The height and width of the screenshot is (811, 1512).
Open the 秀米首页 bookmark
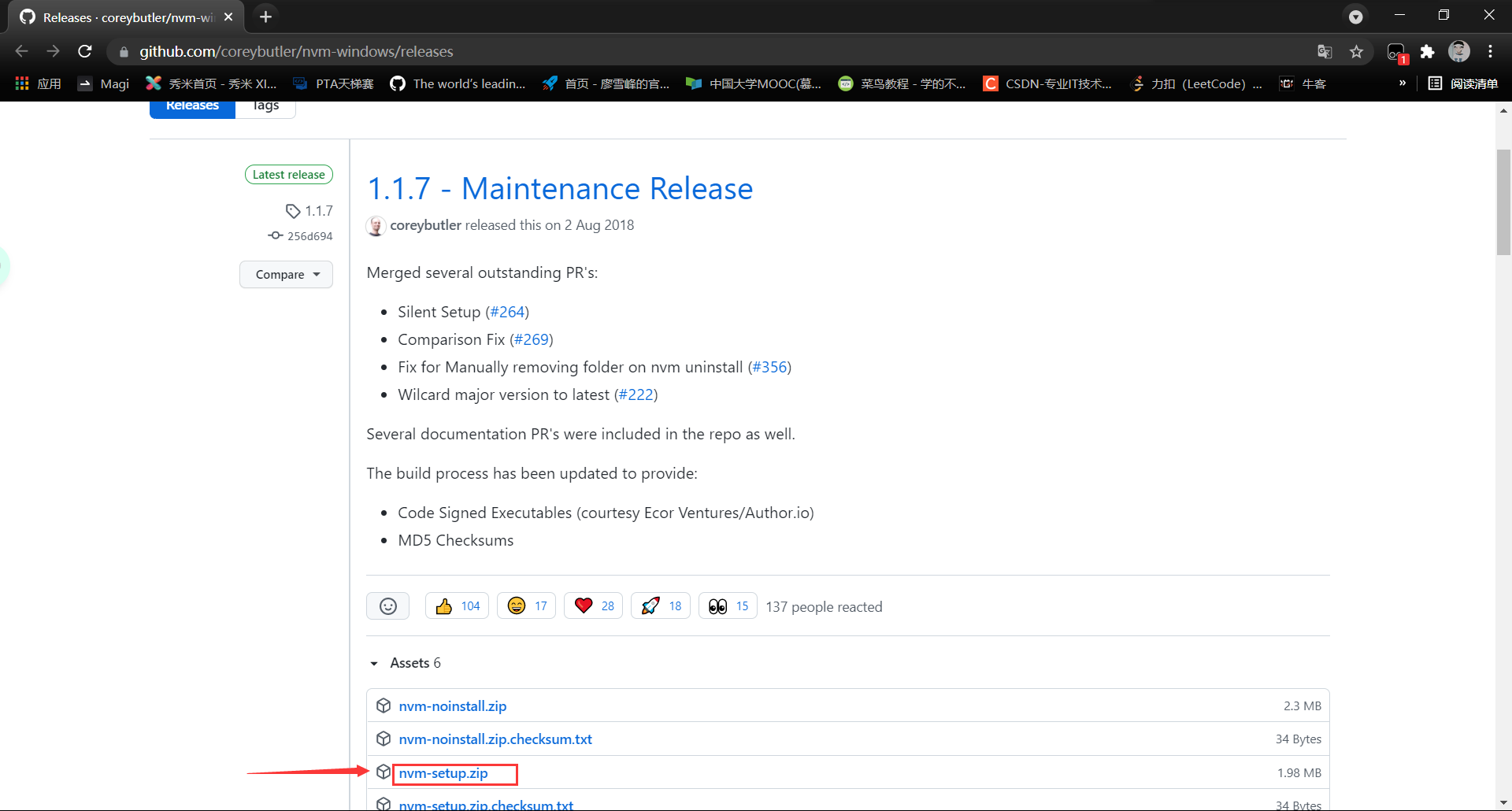pyautogui.click(x=212, y=83)
